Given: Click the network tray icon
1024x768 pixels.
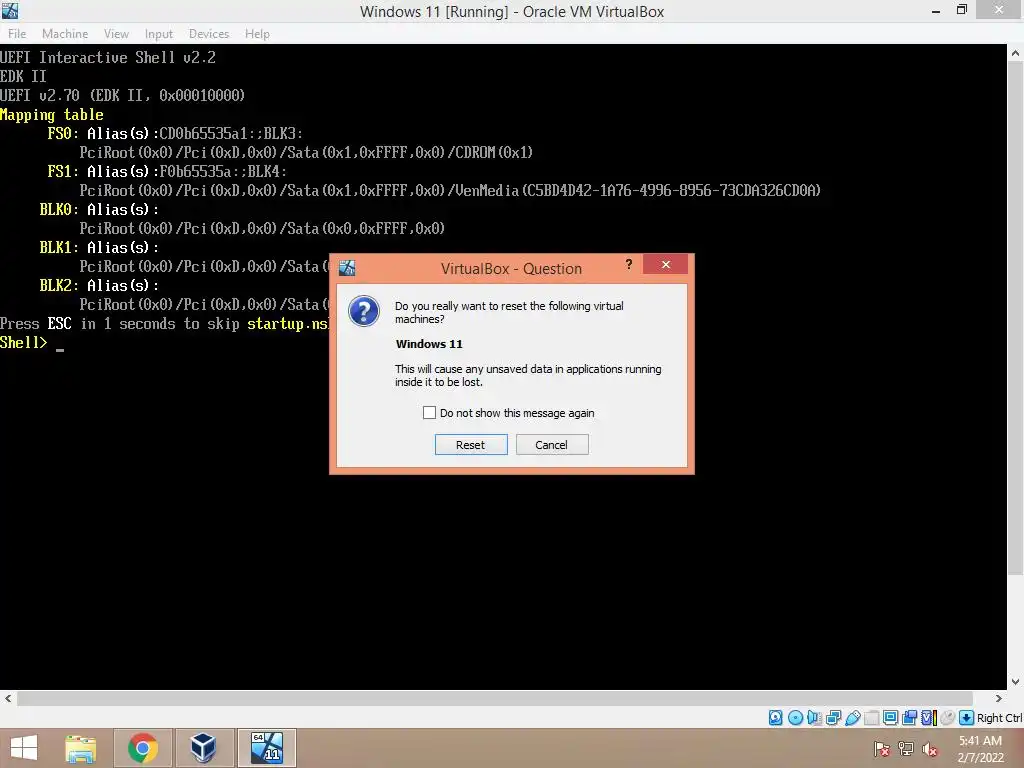Looking at the screenshot, I should coord(905,749).
